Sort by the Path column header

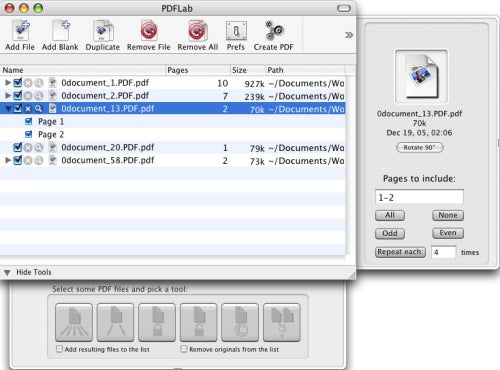click(306, 70)
